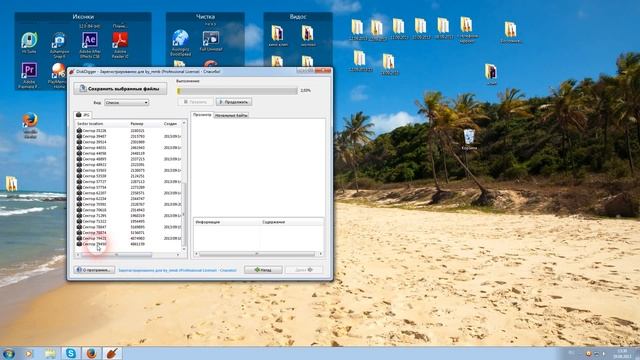Click the Пауза button
Screen dimensions: 640x360
(196, 102)
